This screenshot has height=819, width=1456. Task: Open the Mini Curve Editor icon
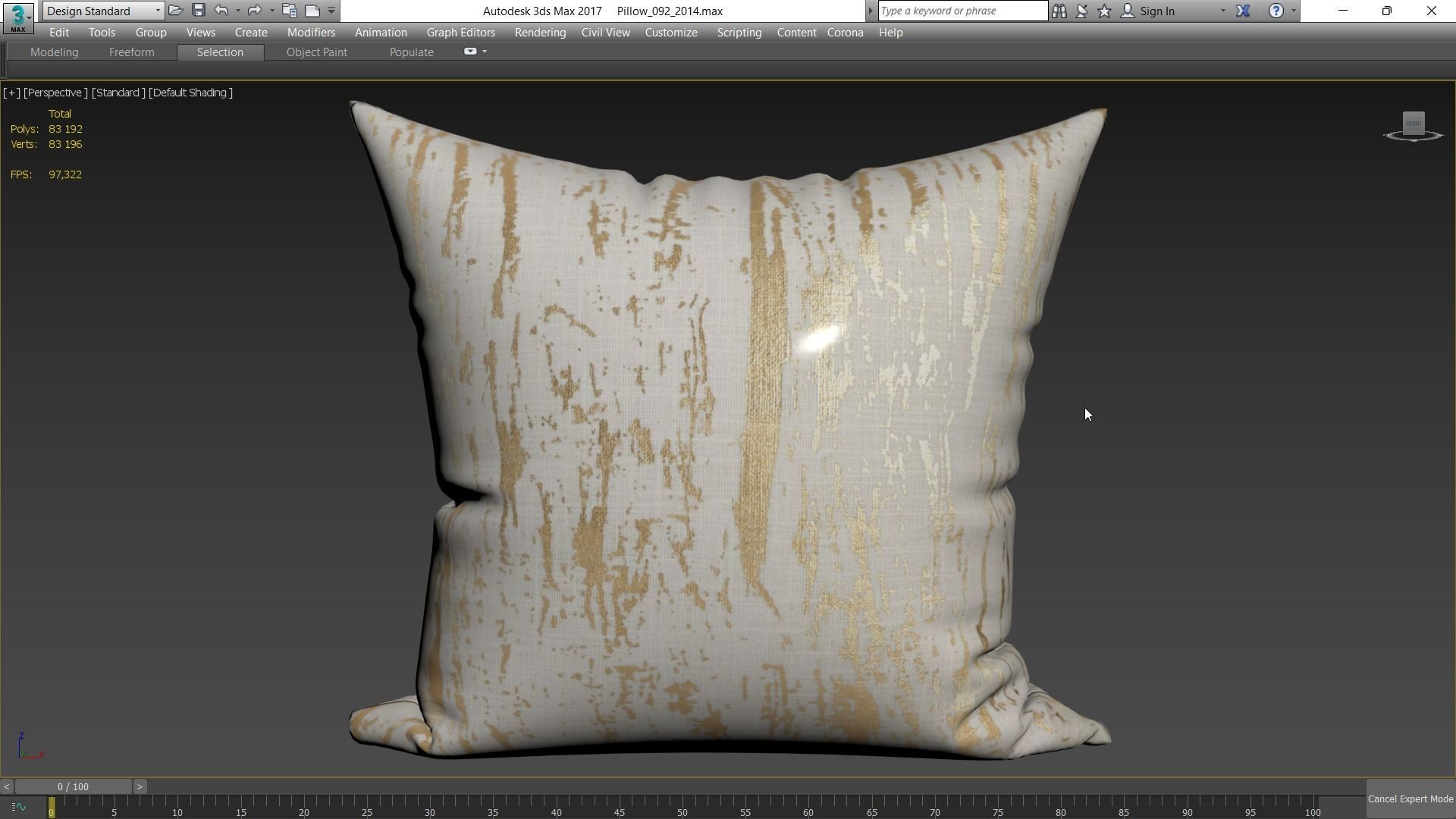click(19, 807)
